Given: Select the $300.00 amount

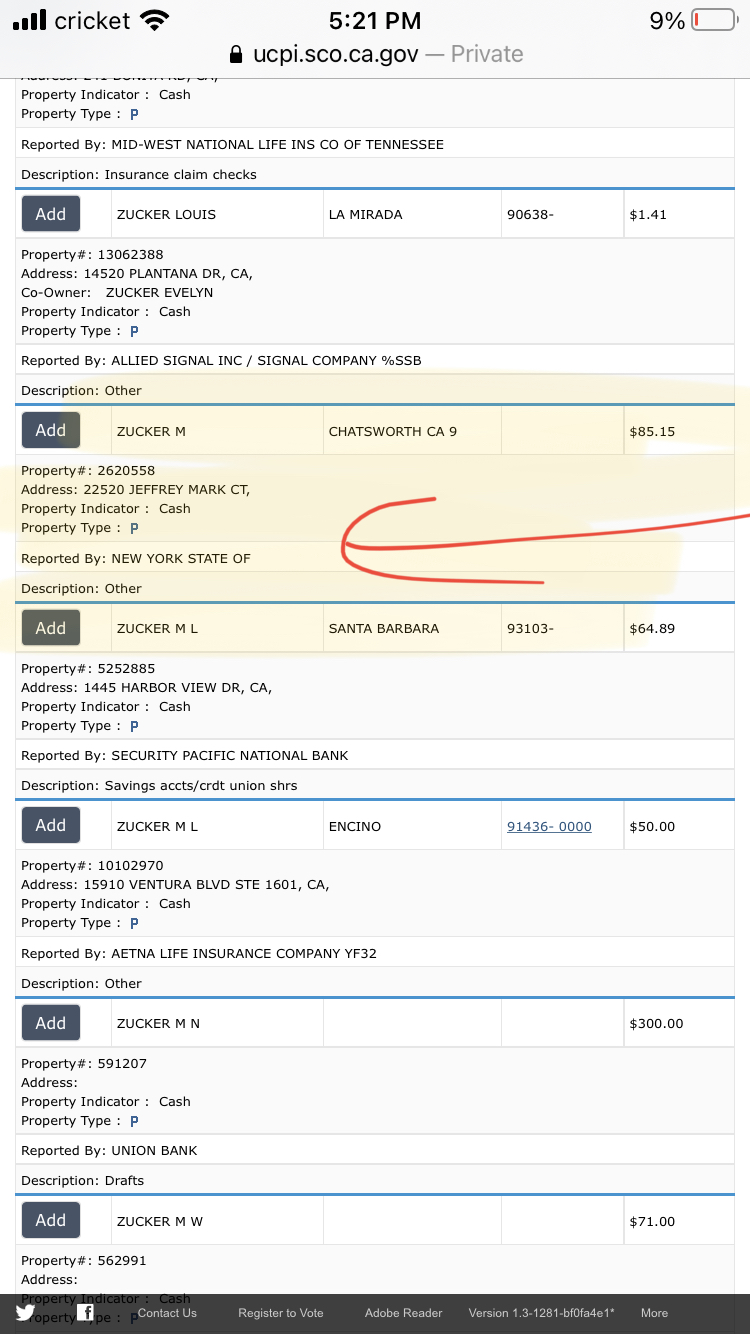Looking at the screenshot, I should (x=656, y=1024).
